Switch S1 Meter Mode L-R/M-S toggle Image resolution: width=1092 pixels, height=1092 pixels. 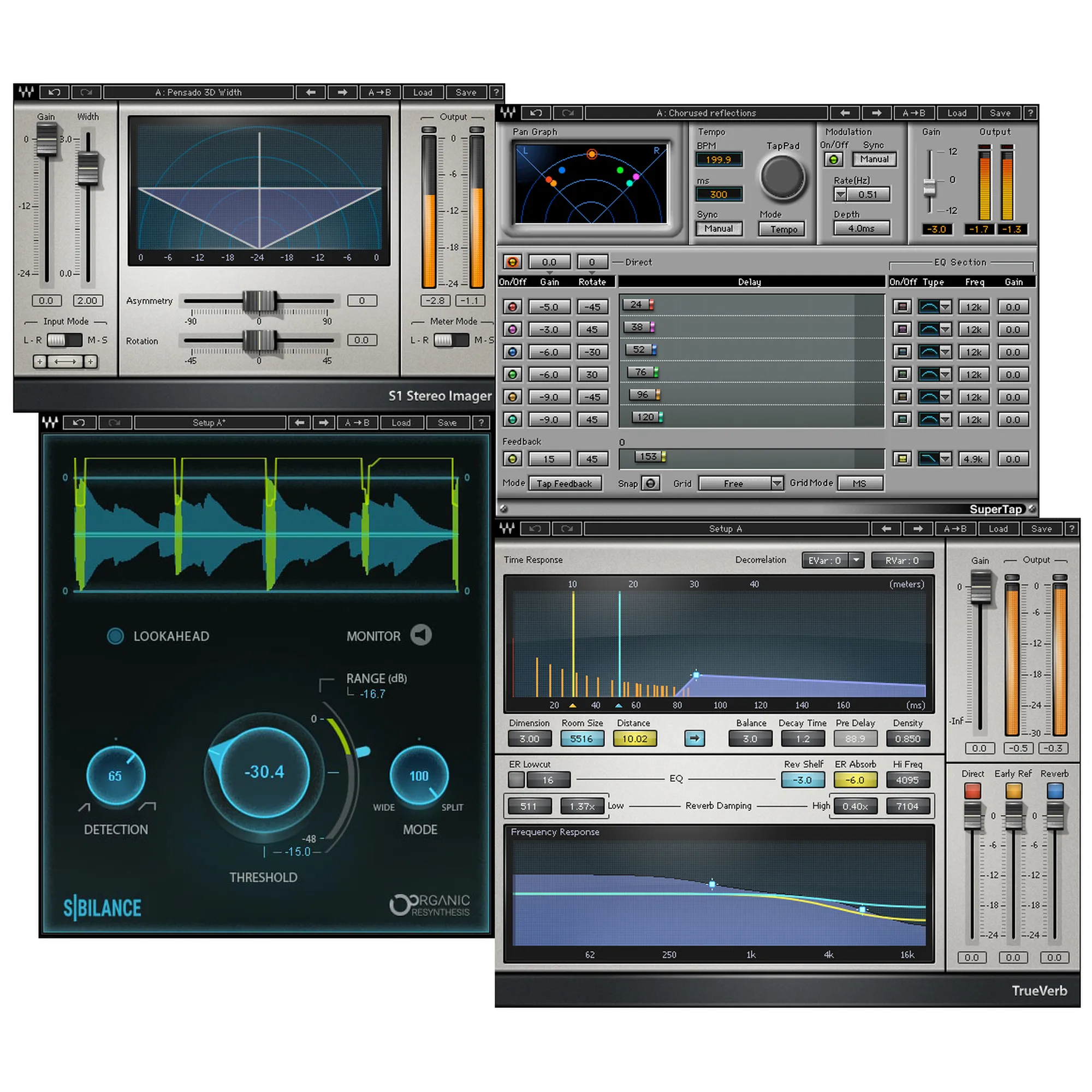[x=451, y=340]
